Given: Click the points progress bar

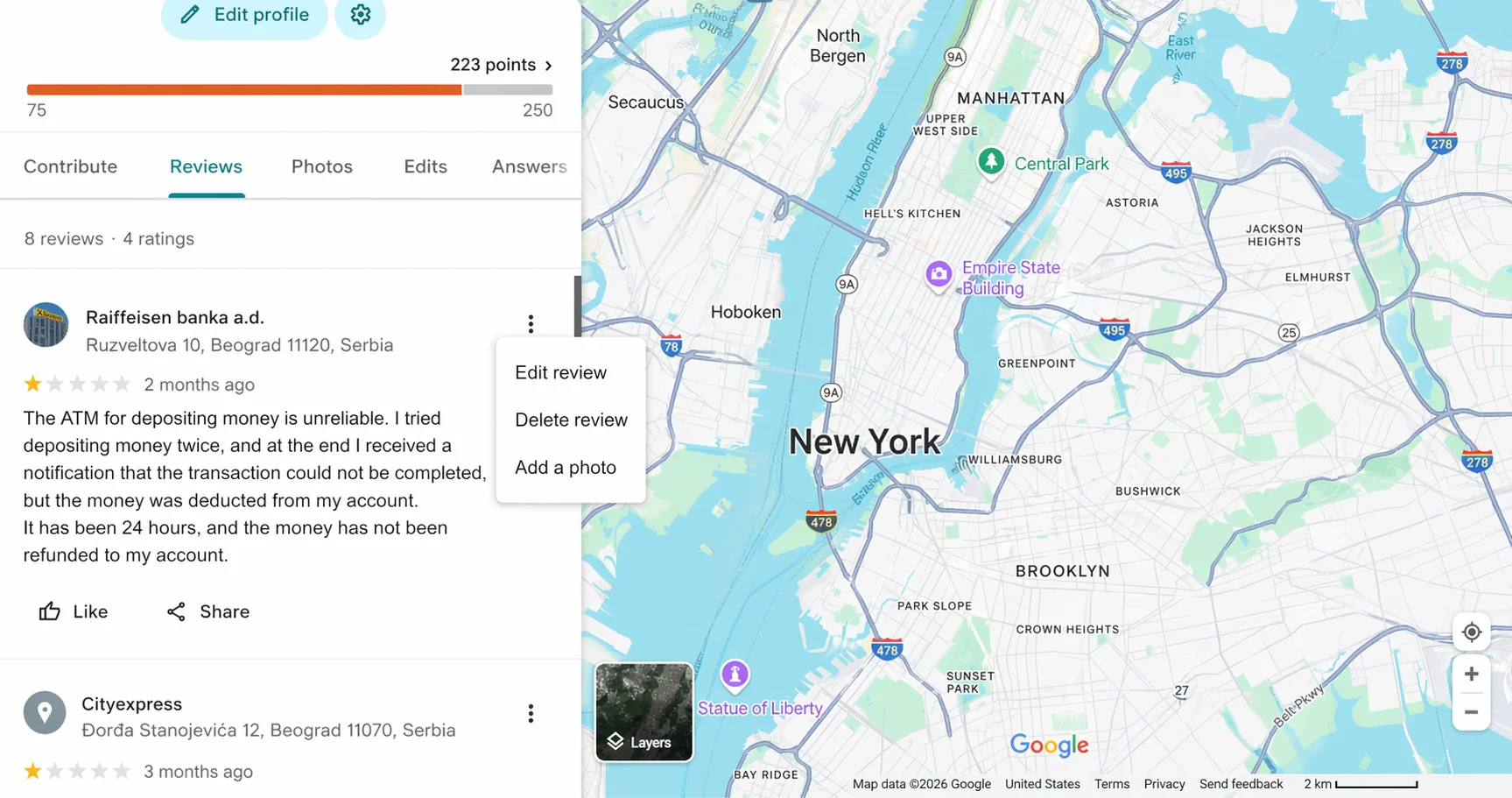Looking at the screenshot, I should [x=290, y=89].
